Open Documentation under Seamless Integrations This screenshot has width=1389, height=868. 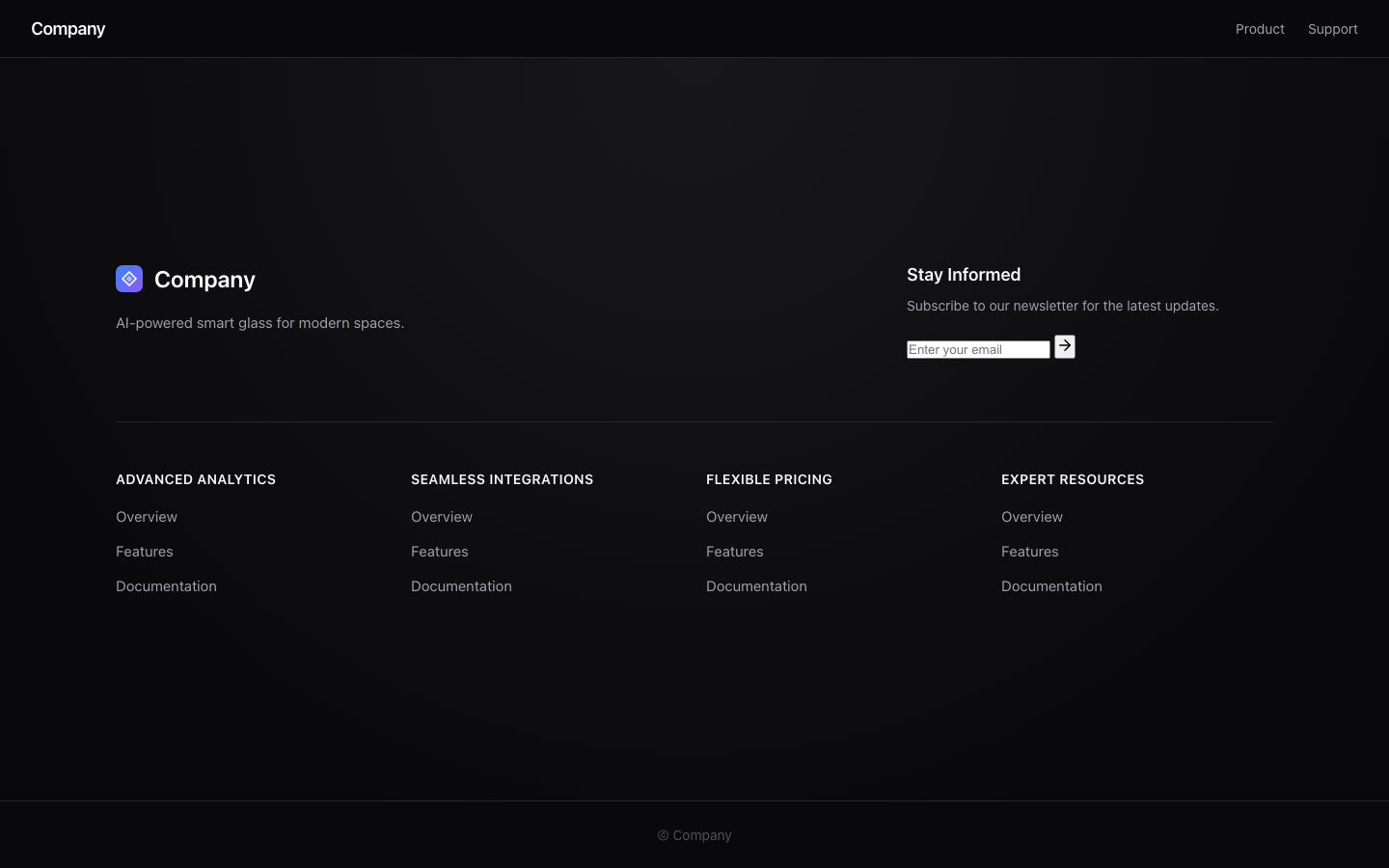click(x=461, y=586)
